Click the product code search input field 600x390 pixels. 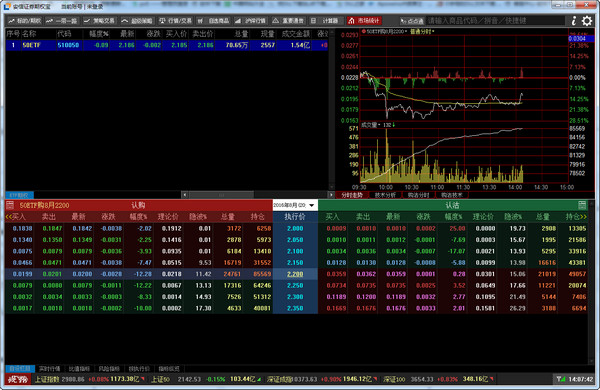pyautogui.click(x=495, y=21)
